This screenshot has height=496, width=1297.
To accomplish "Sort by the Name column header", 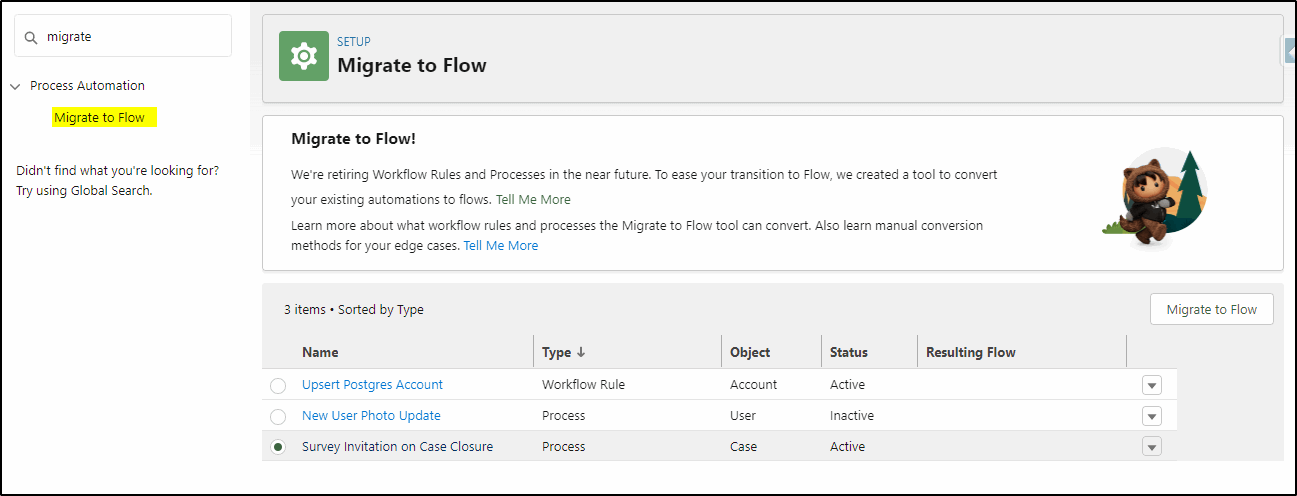I will coord(320,352).
